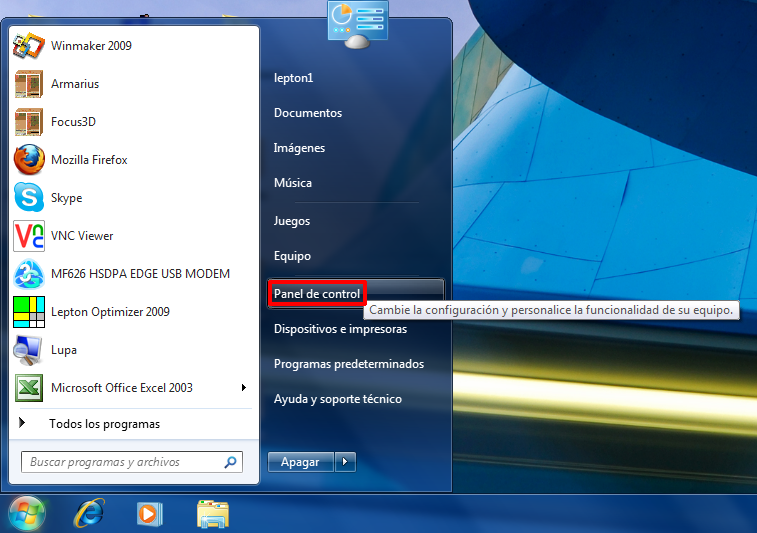Open Mozilla Firefox via its icon
The image size is (757, 533).
(x=29, y=160)
